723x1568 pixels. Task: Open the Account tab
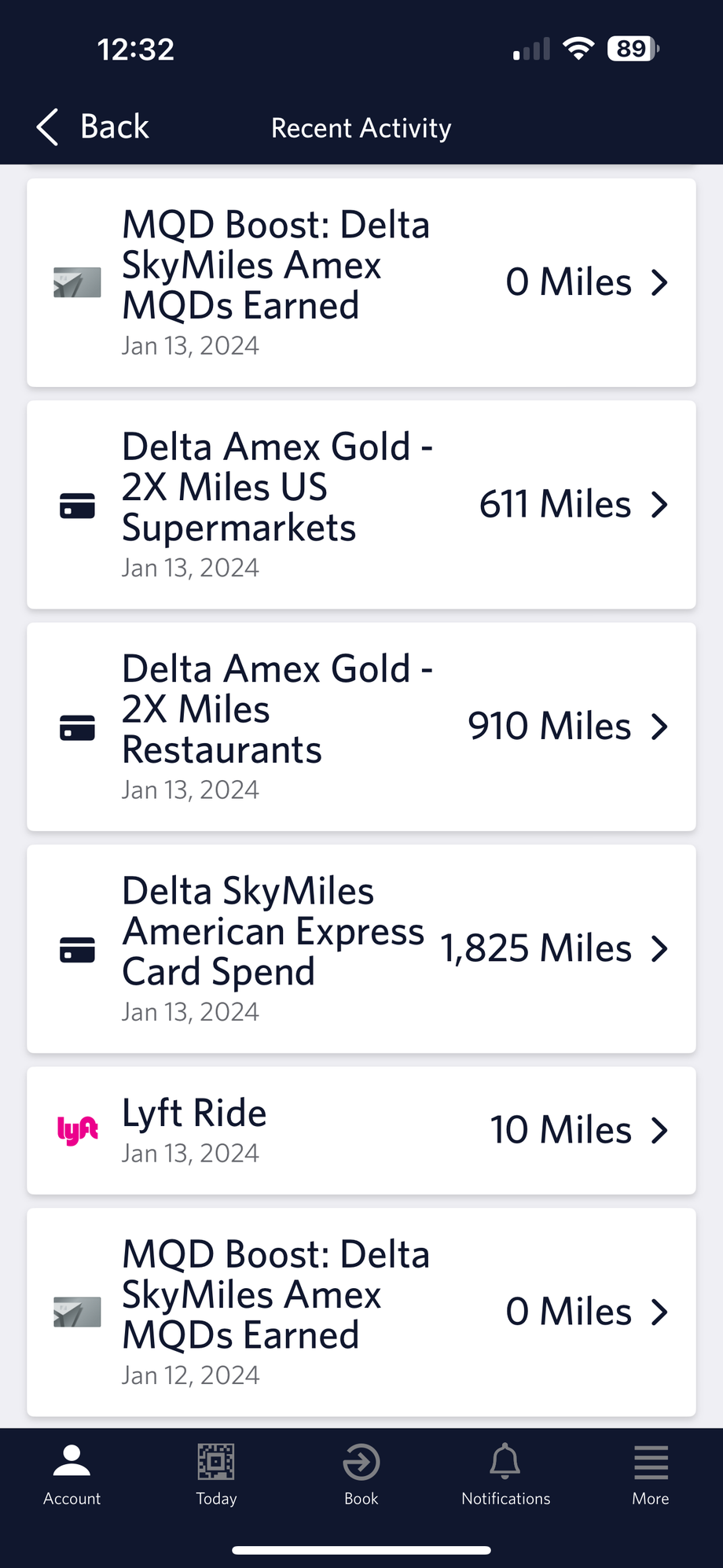(72, 1475)
